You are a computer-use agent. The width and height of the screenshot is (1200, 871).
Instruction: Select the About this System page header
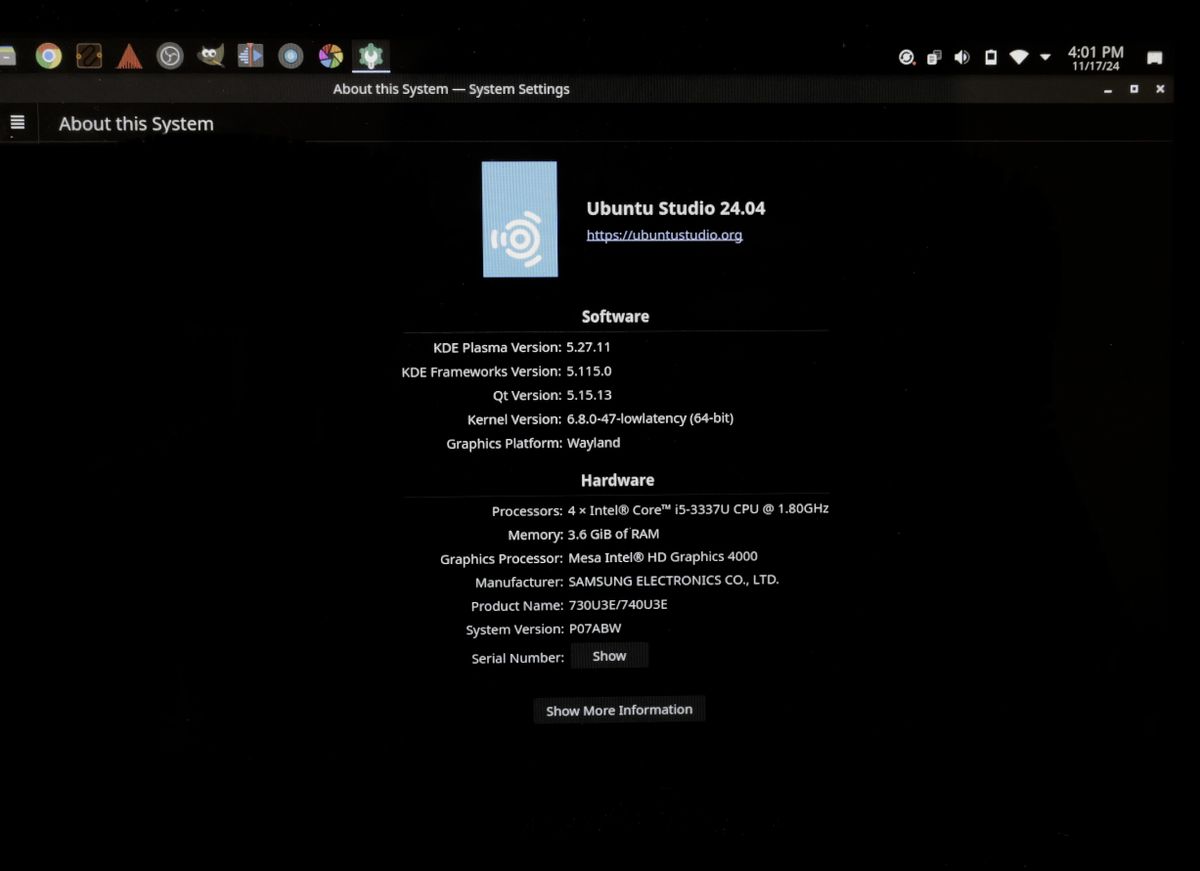(x=136, y=123)
